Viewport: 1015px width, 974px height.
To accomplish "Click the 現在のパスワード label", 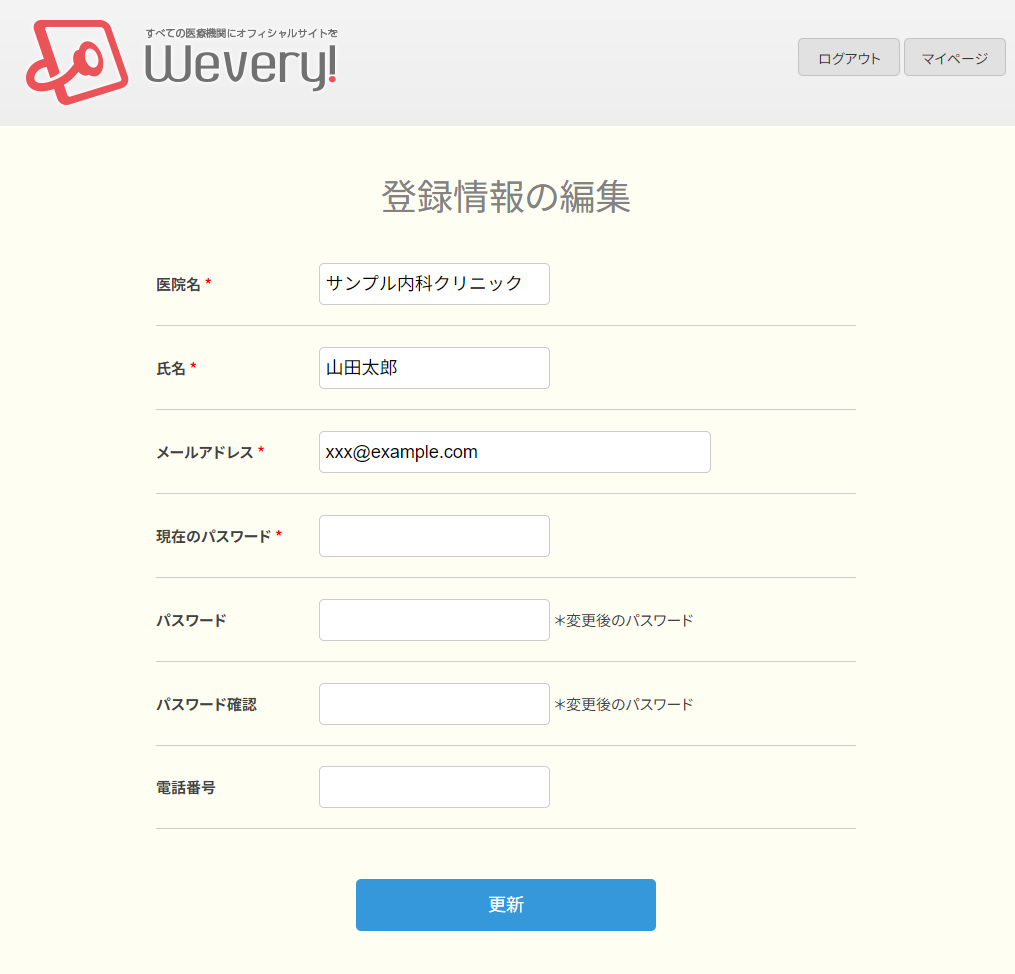I will pyautogui.click(x=214, y=537).
